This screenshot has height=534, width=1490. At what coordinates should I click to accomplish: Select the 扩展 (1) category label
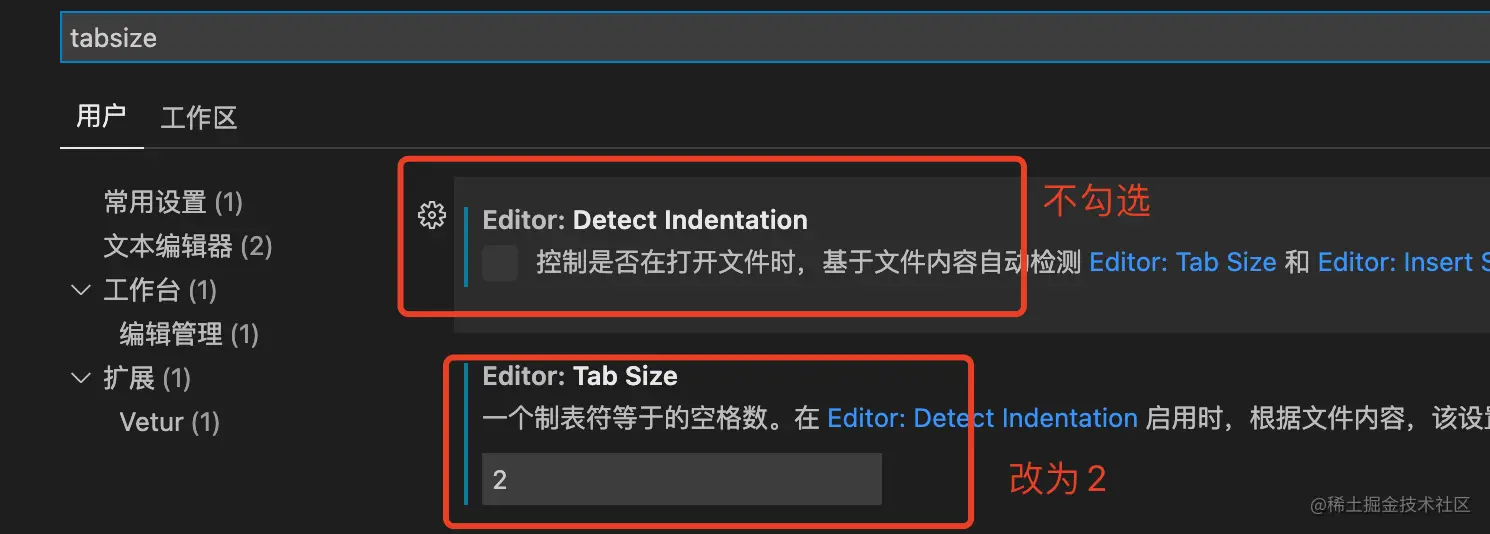tap(147, 378)
